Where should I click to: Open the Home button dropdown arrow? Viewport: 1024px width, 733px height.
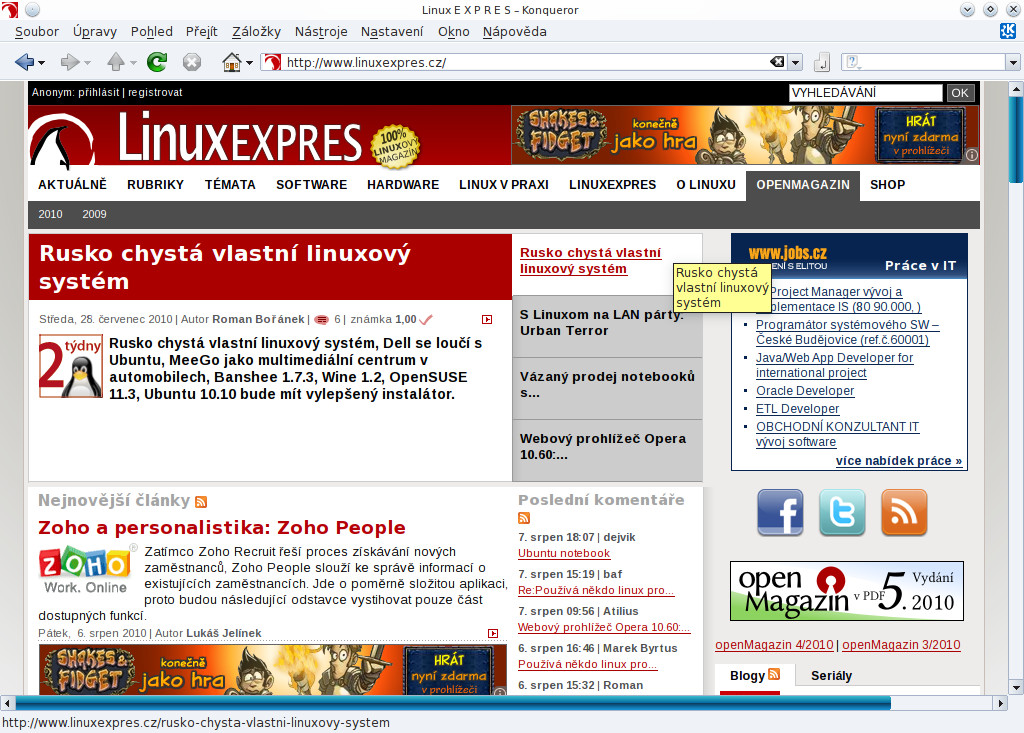(249, 63)
